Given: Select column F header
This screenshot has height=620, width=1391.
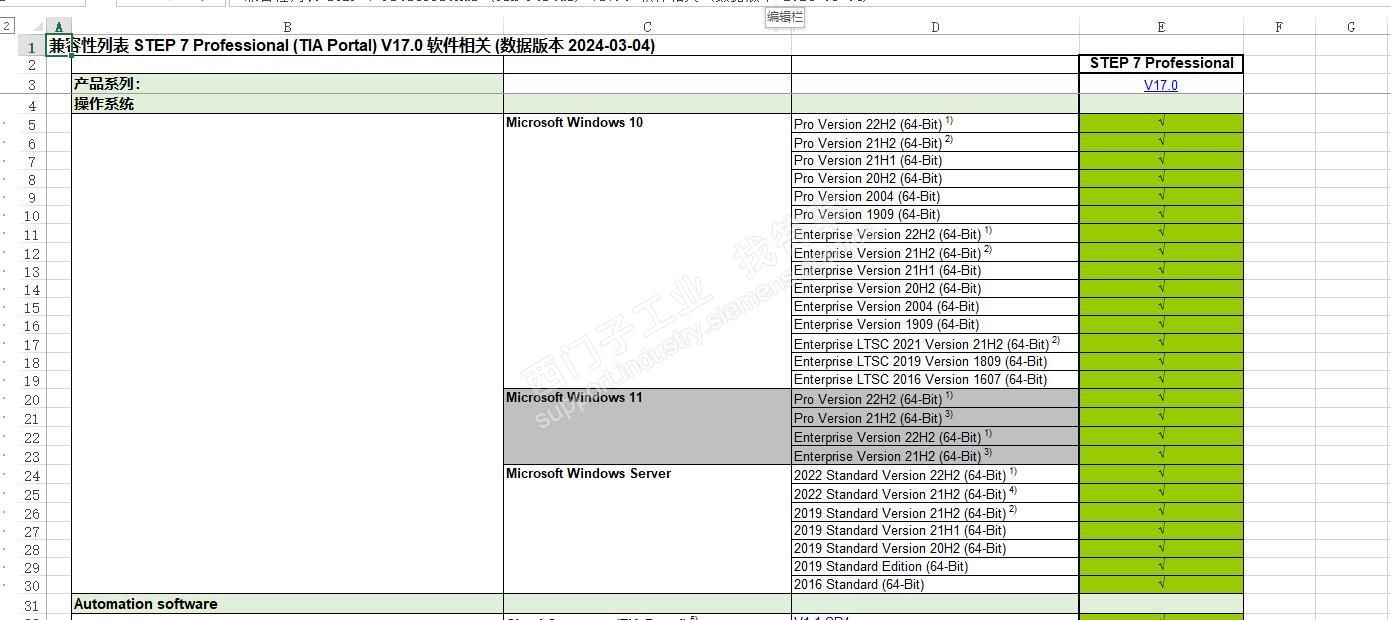Looking at the screenshot, I should coord(1279,27).
